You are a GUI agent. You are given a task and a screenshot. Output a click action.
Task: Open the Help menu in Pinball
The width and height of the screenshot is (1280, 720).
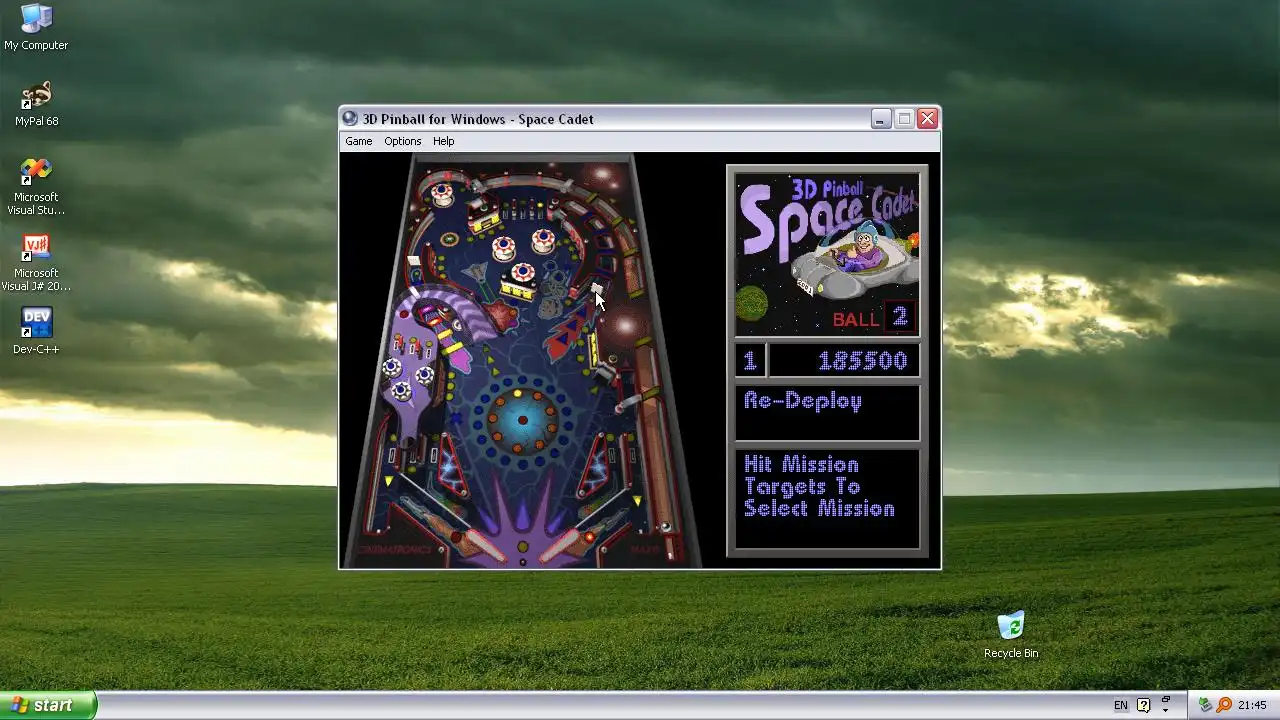(x=443, y=141)
